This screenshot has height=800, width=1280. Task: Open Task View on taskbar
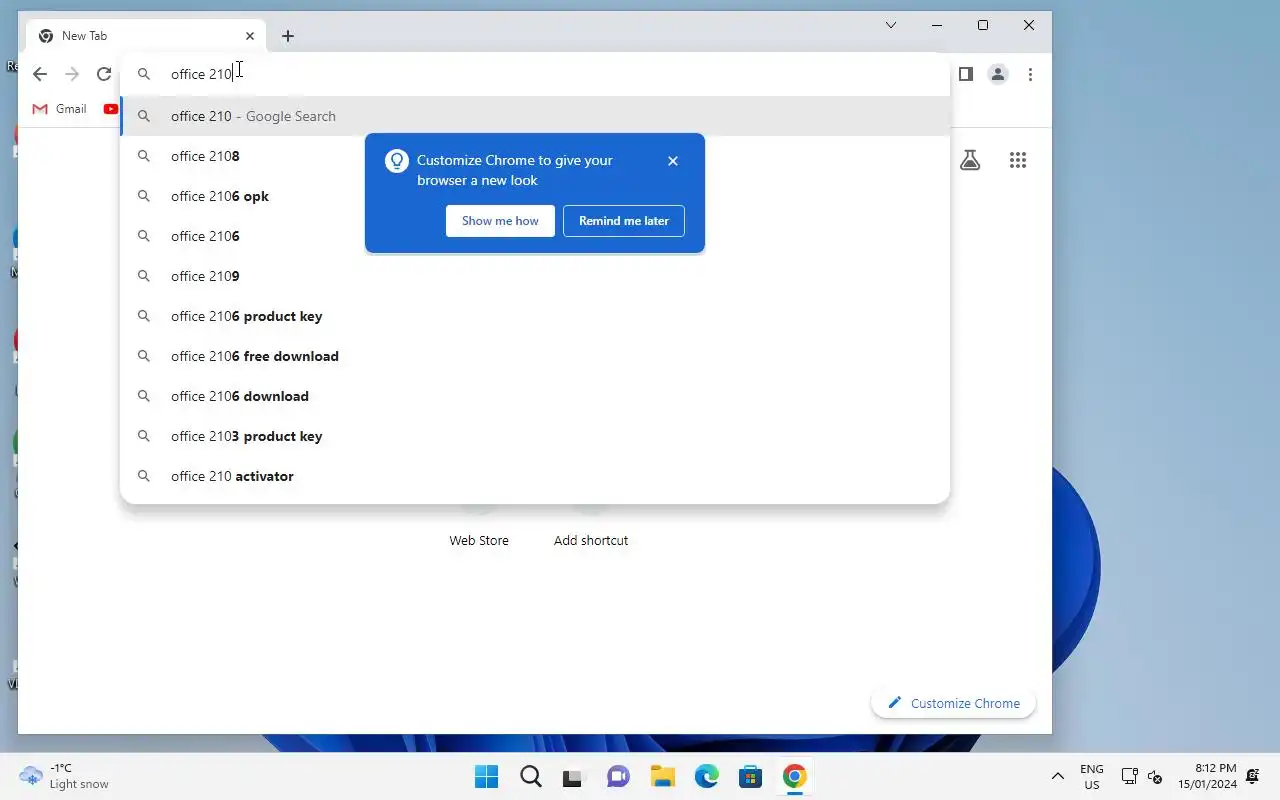point(572,777)
